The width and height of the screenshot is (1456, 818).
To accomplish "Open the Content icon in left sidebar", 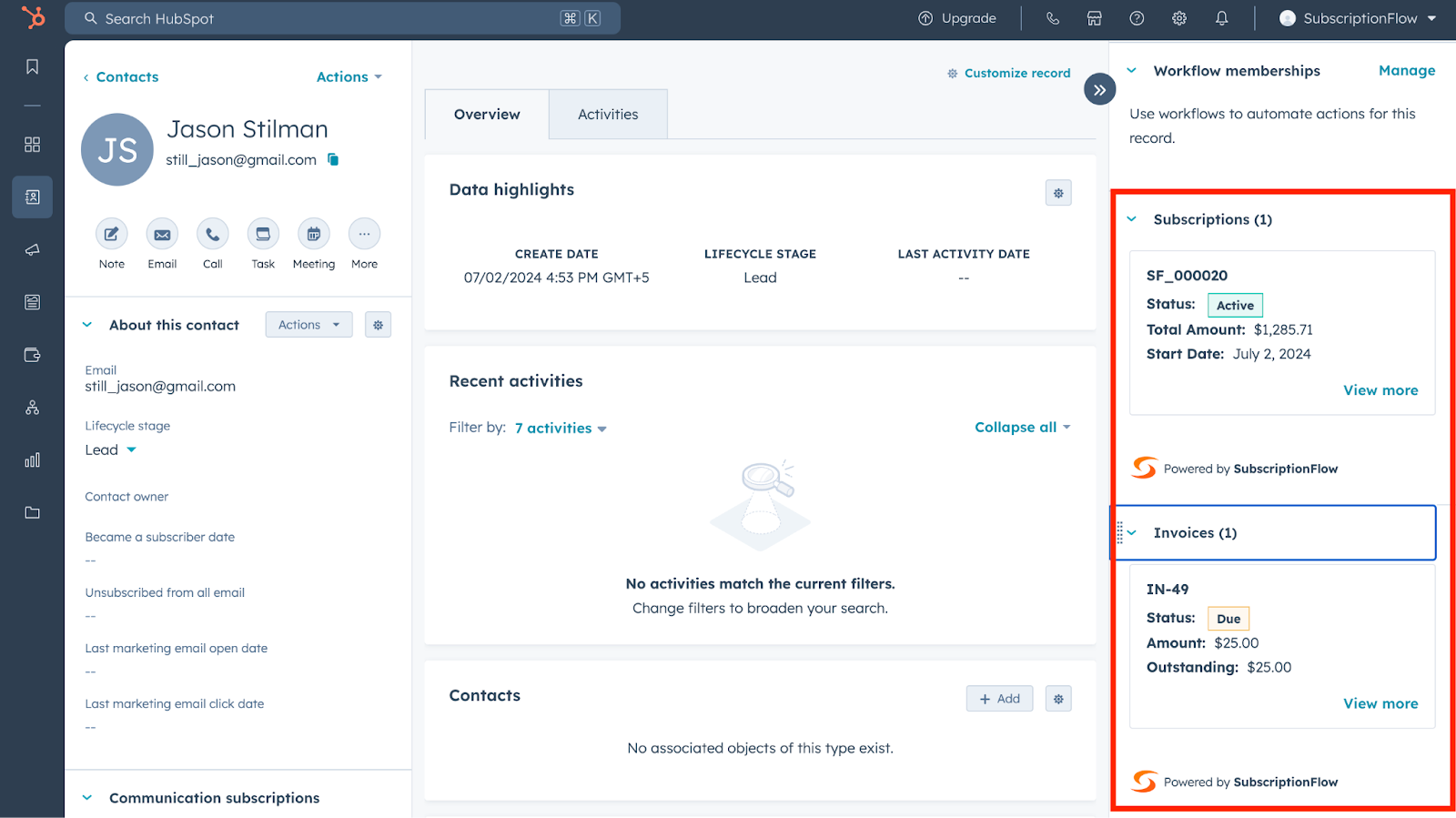I will [x=32, y=302].
